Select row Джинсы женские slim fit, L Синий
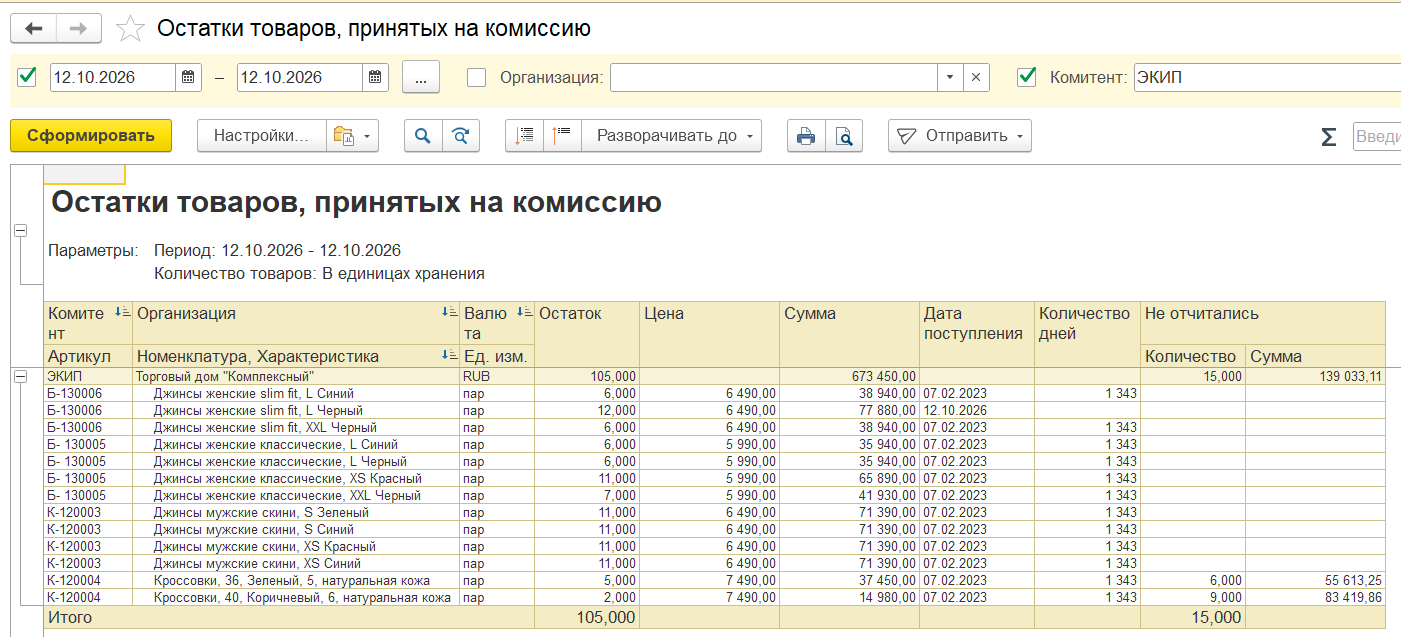Screen dimensions: 1401x637 click(296, 393)
